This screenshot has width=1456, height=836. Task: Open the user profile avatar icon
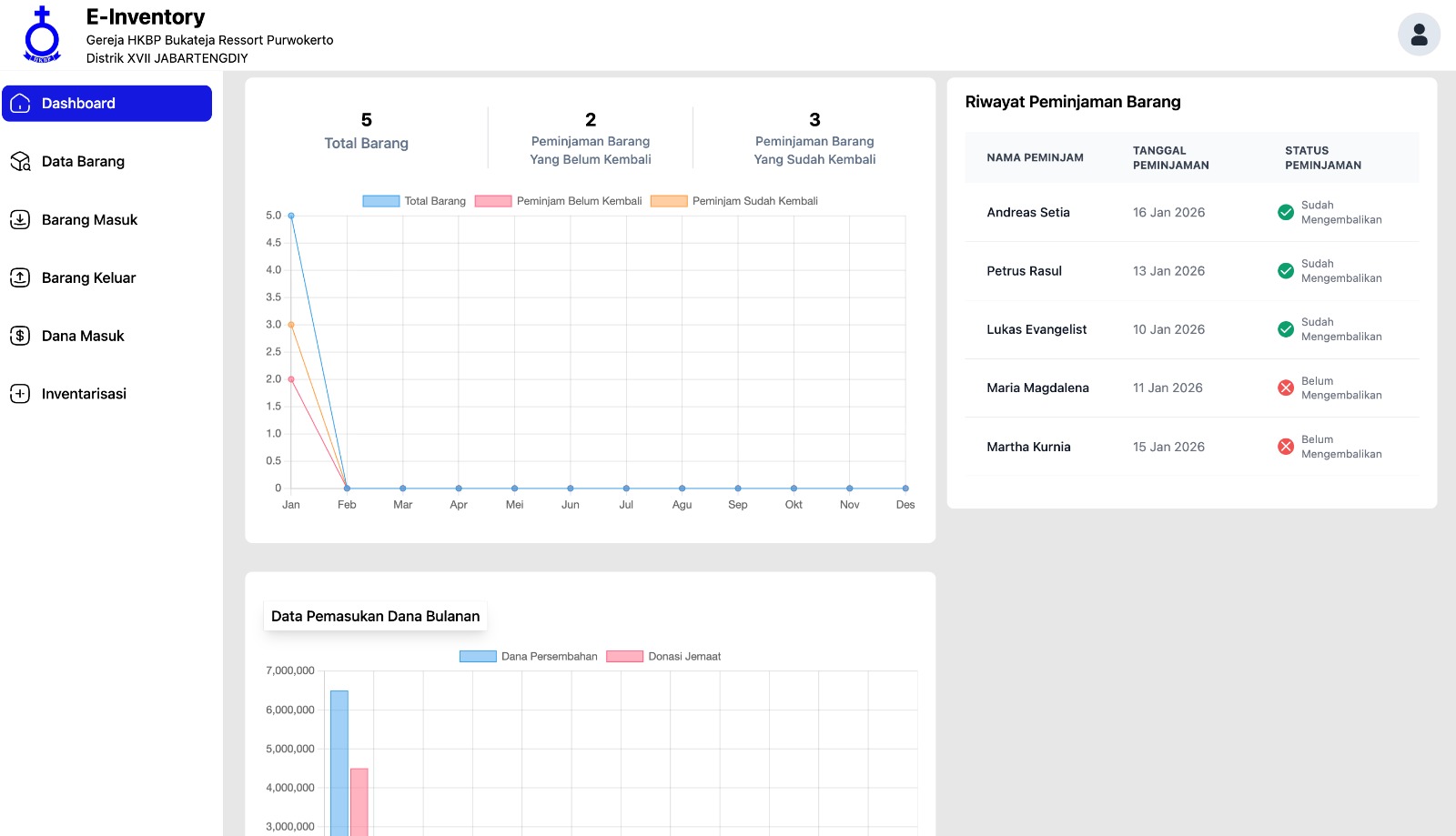click(1419, 35)
